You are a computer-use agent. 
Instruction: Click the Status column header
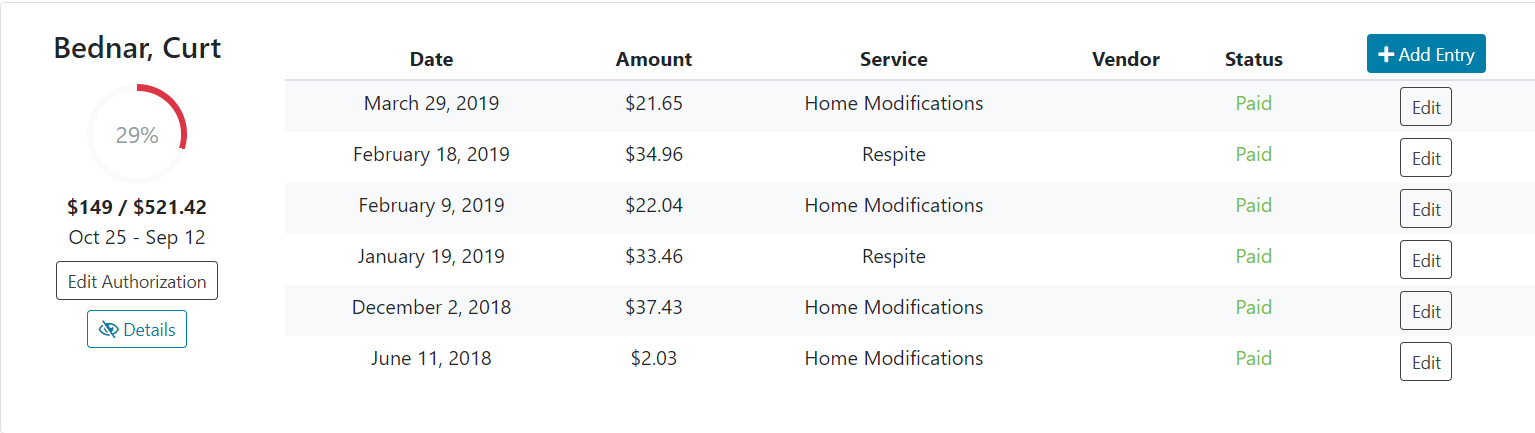(x=1254, y=59)
